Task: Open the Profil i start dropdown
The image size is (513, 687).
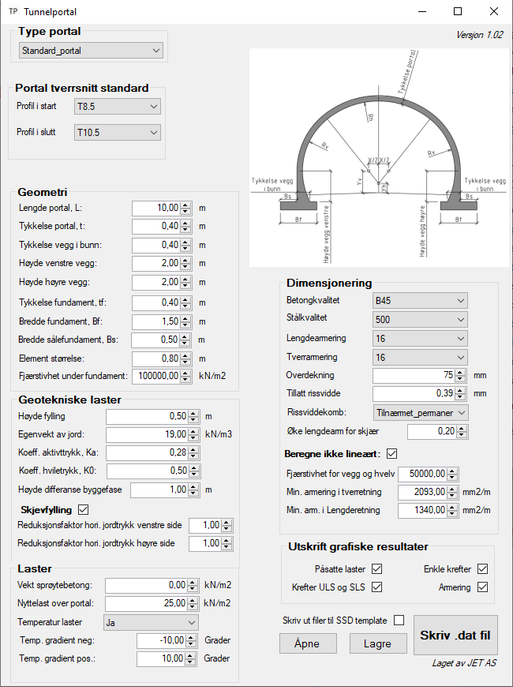Action: [x=117, y=106]
